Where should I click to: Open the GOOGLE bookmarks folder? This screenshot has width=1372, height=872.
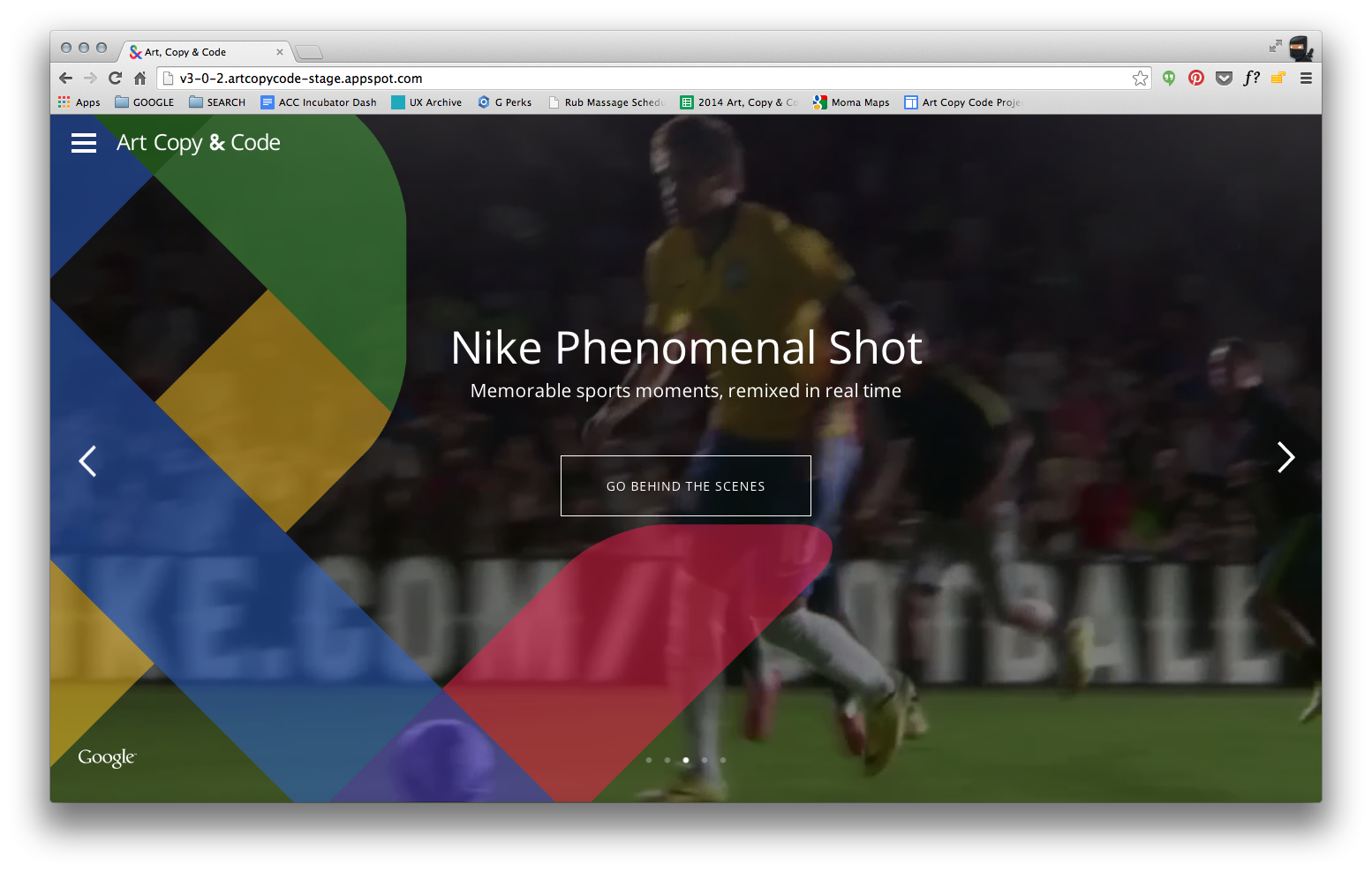click(145, 102)
